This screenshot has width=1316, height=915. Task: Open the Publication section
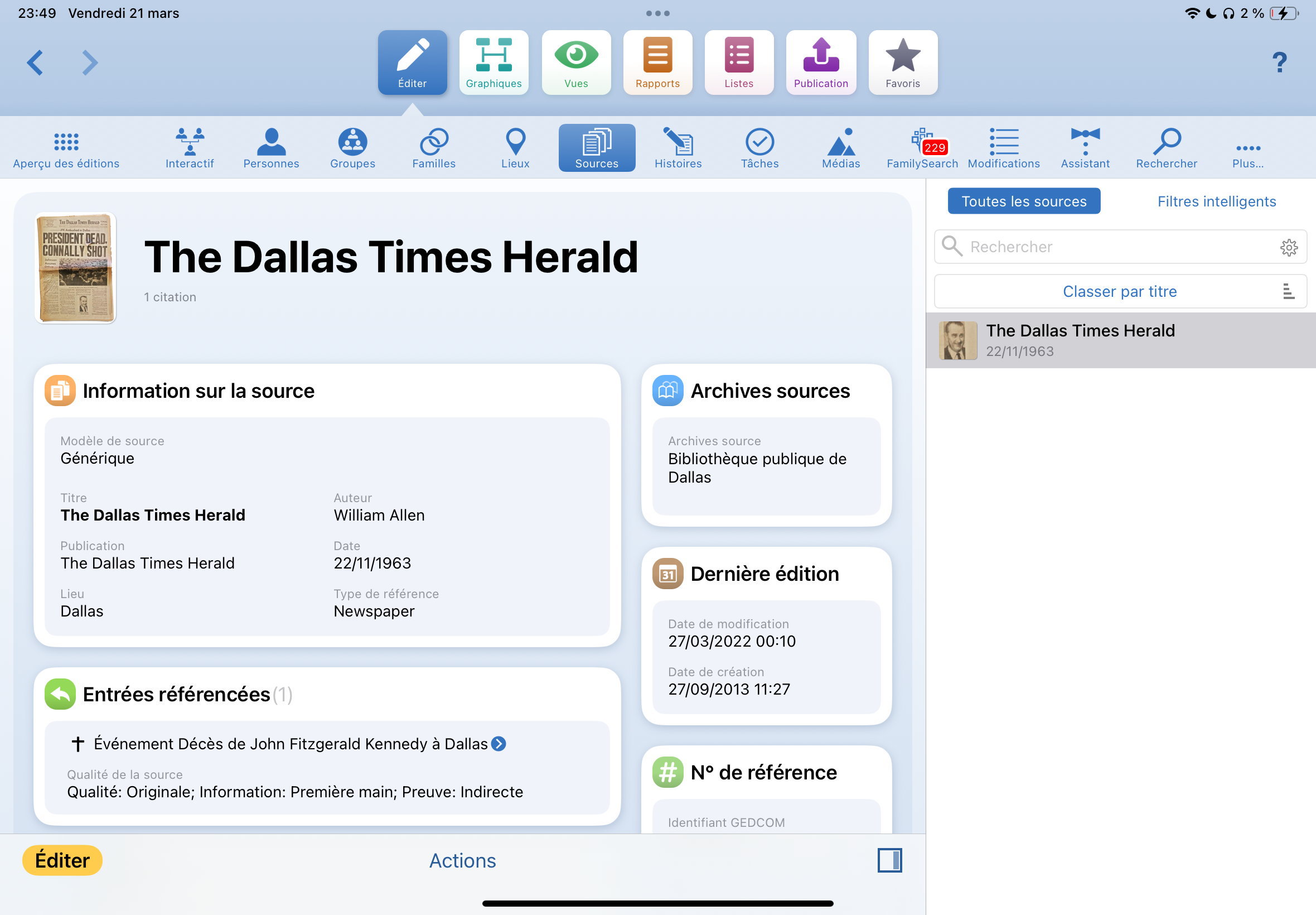(x=821, y=62)
